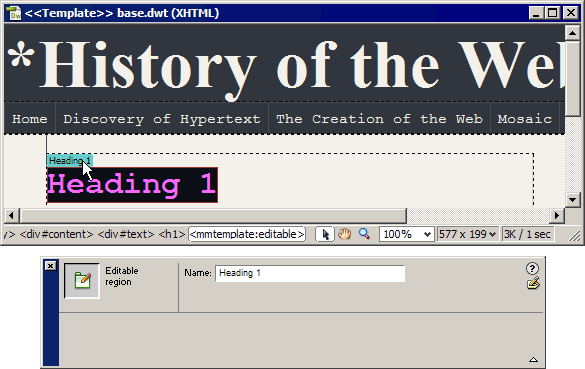
Task: Activate the Zoom magnifier tool
Action: (x=364, y=234)
